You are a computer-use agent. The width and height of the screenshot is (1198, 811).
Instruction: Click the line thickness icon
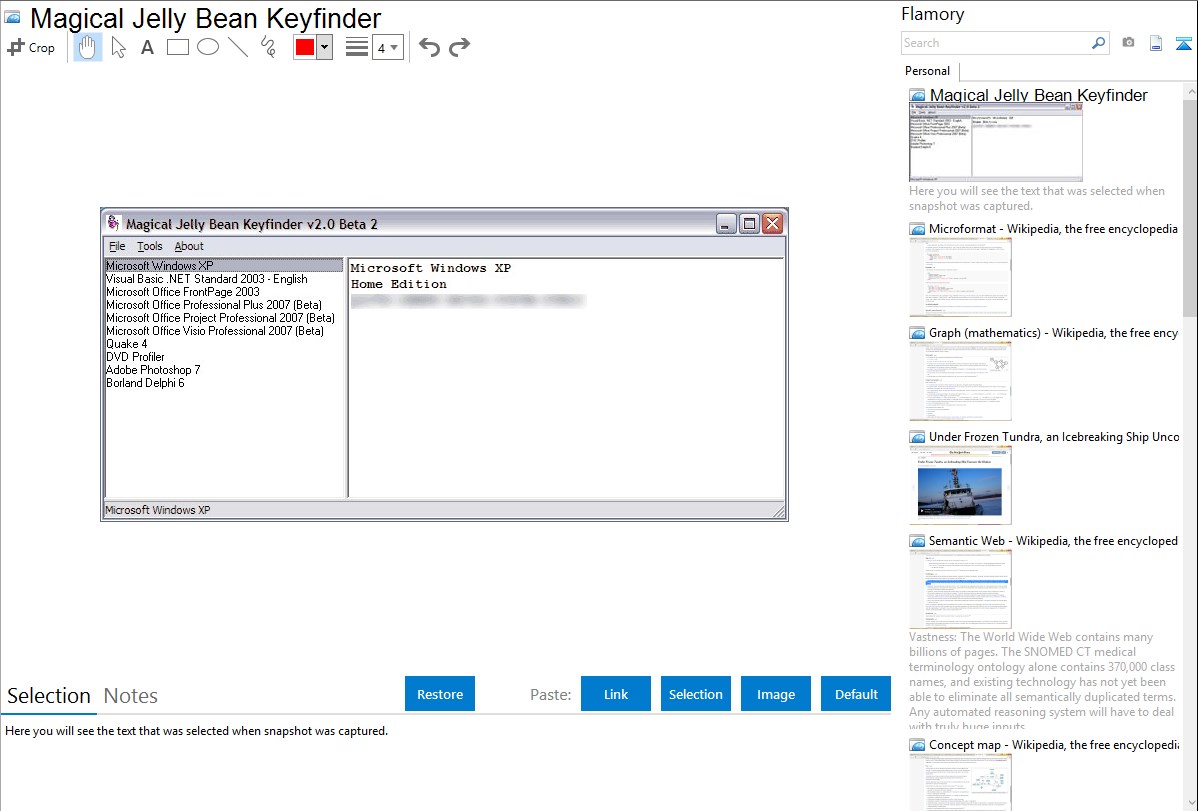357,47
